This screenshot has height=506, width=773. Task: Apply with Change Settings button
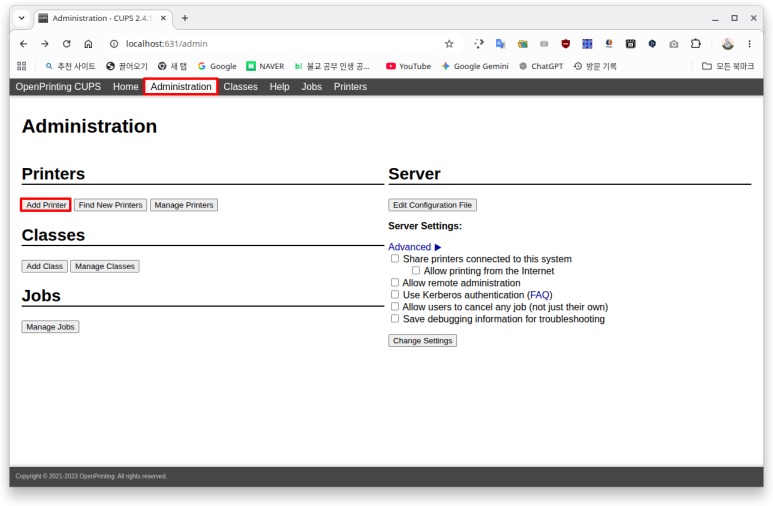[422, 341]
